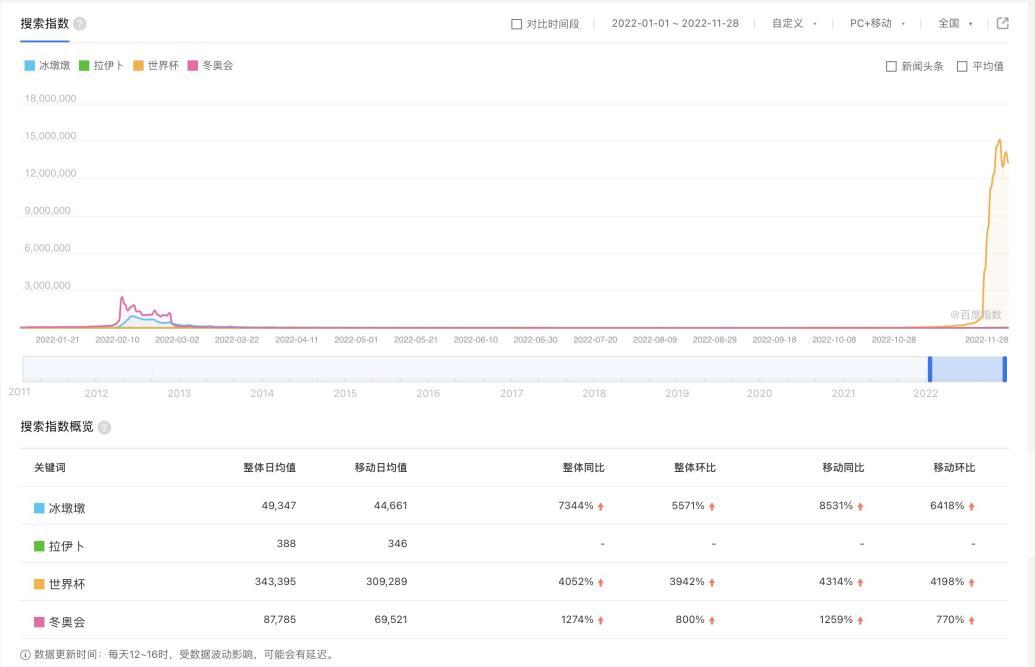The height and width of the screenshot is (667, 1035).
Task: Click the left handle of timeline range slider
Action: tap(930, 369)
